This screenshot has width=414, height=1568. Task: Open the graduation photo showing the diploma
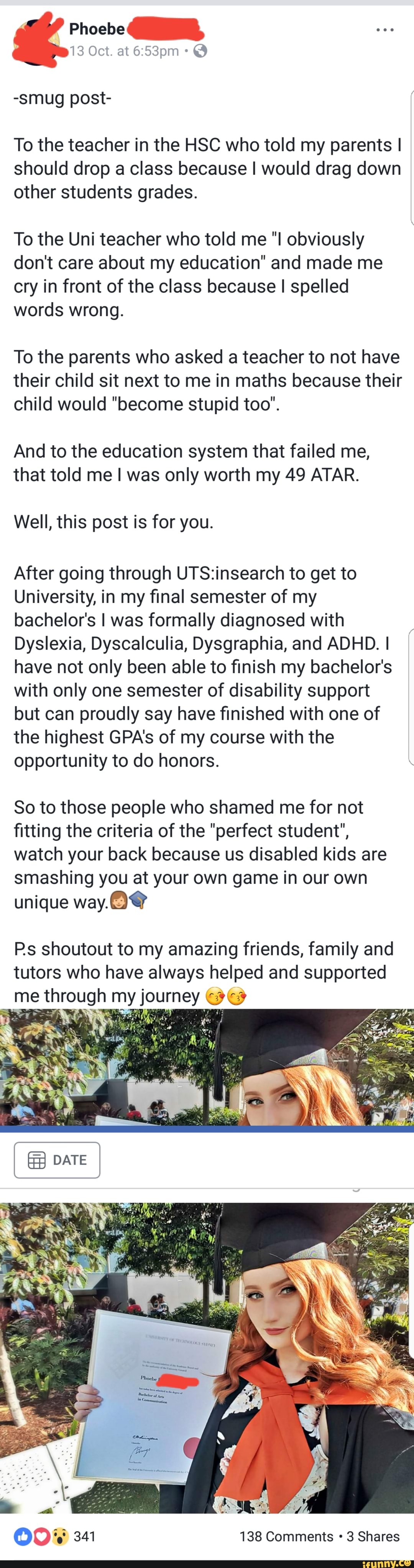click(207, 1357)
